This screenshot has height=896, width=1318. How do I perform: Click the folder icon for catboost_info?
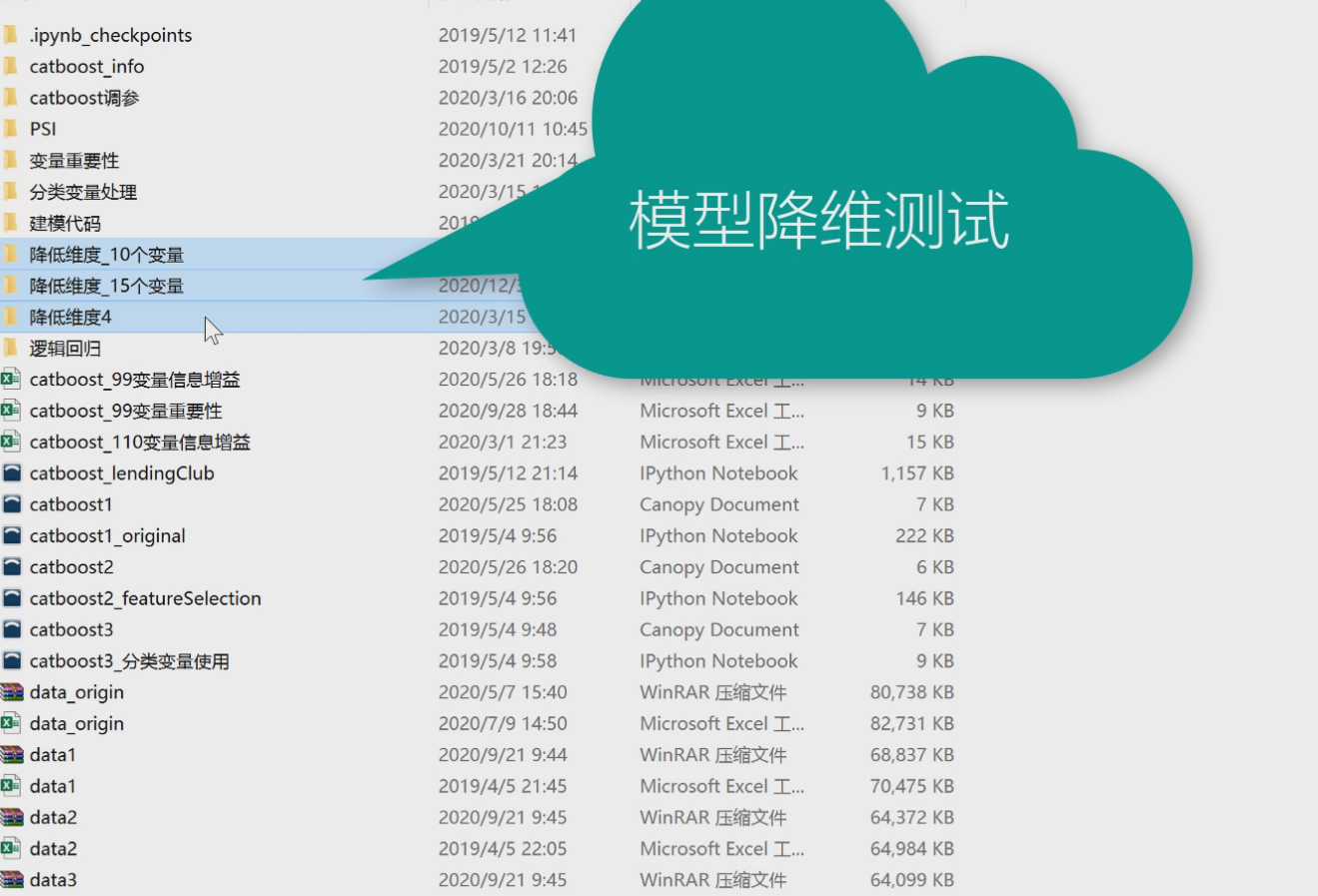[x=15, y=66]
